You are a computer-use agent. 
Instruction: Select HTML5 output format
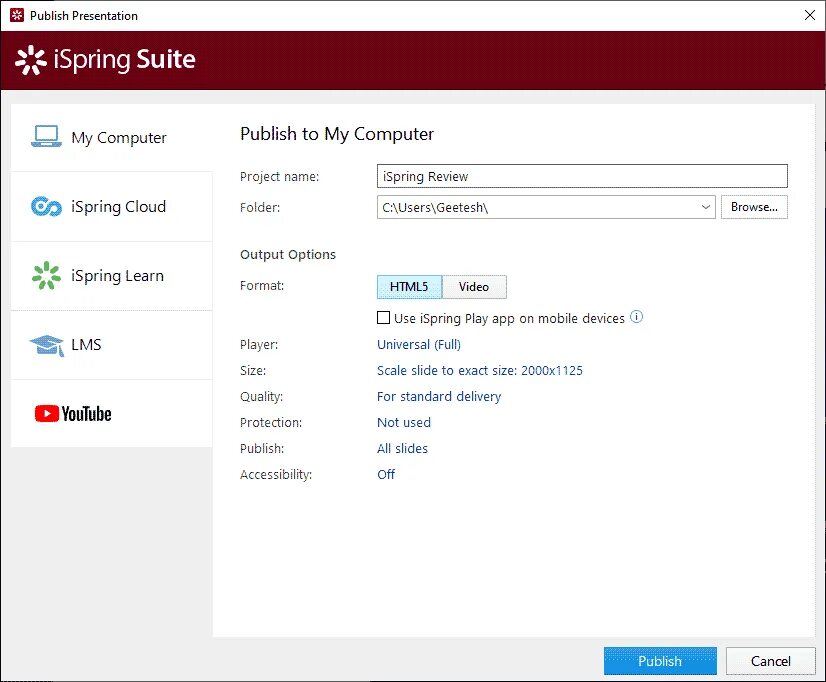409,287
